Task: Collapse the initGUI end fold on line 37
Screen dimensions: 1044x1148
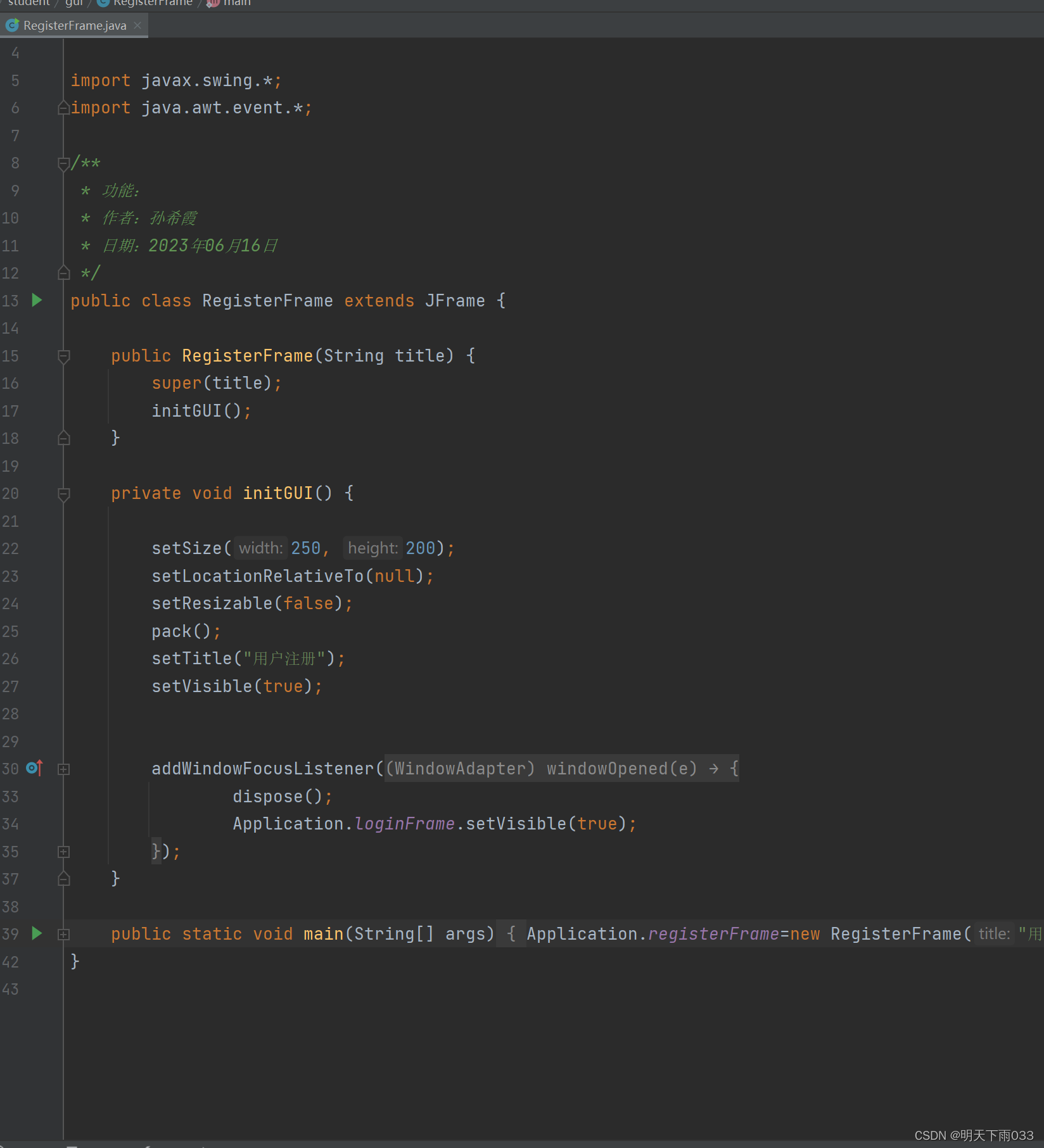Action: point(63,879)
